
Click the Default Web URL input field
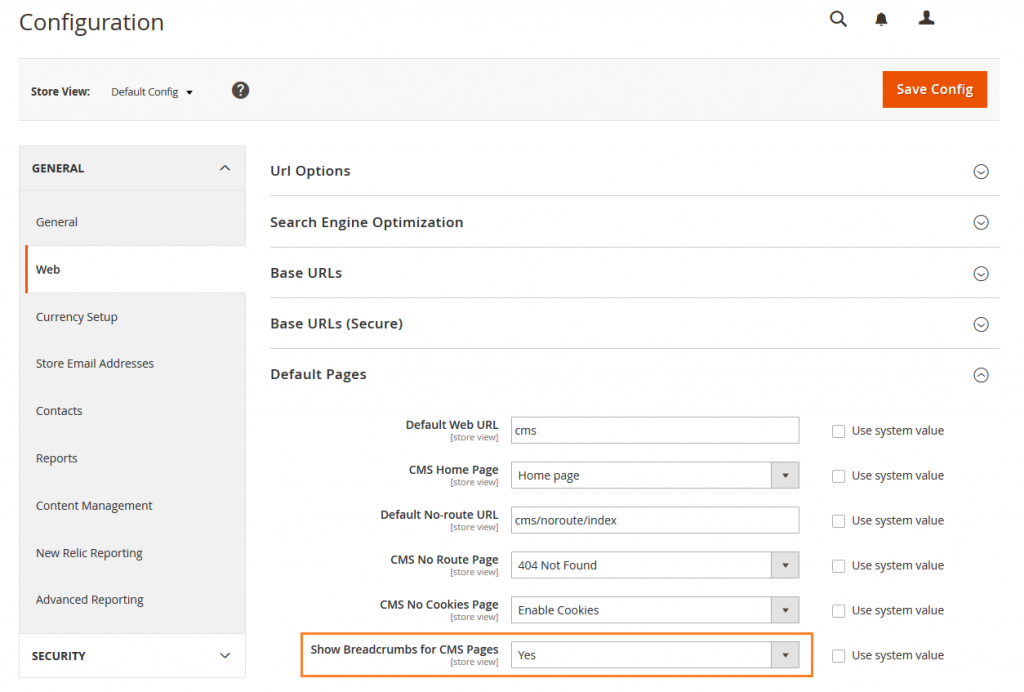(x=654, y=430)
